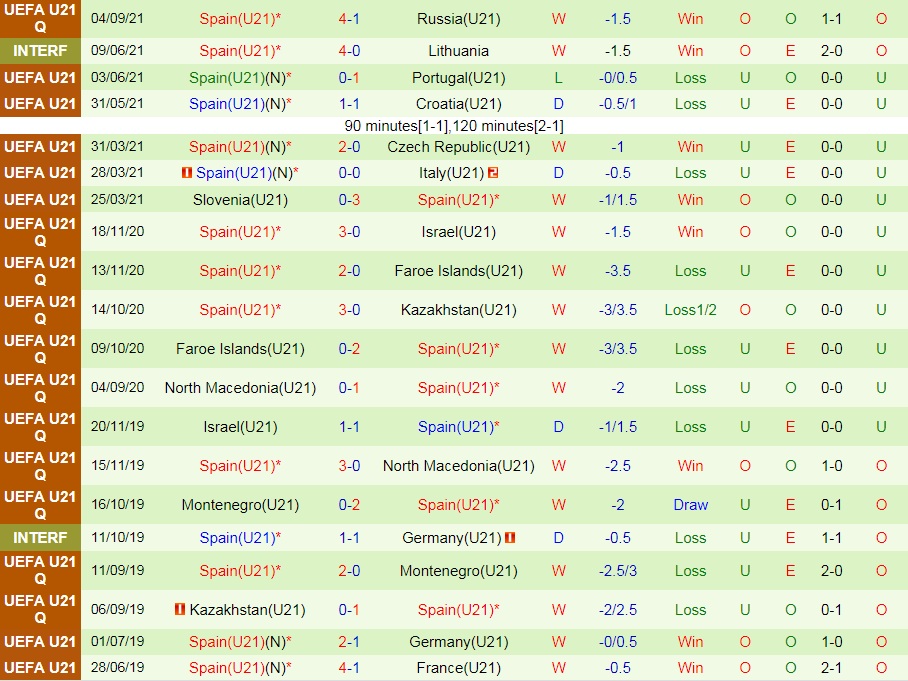Screen dimensions: 908x681
Task: Click the 4-1 score against France(U21)
Action: click(x=349, y=668)
